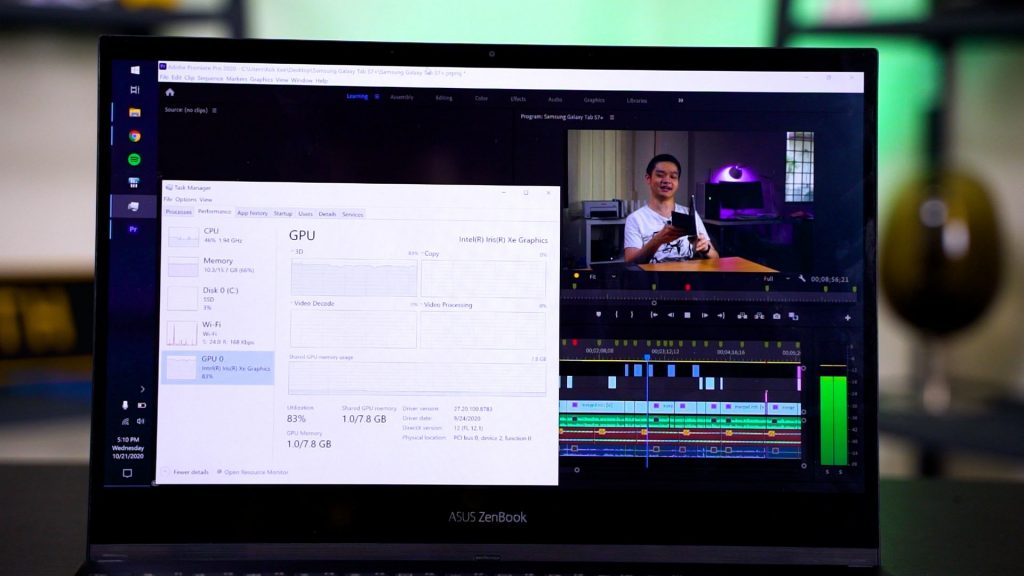Open Program Monitor settings wrench

pos(801,279)
